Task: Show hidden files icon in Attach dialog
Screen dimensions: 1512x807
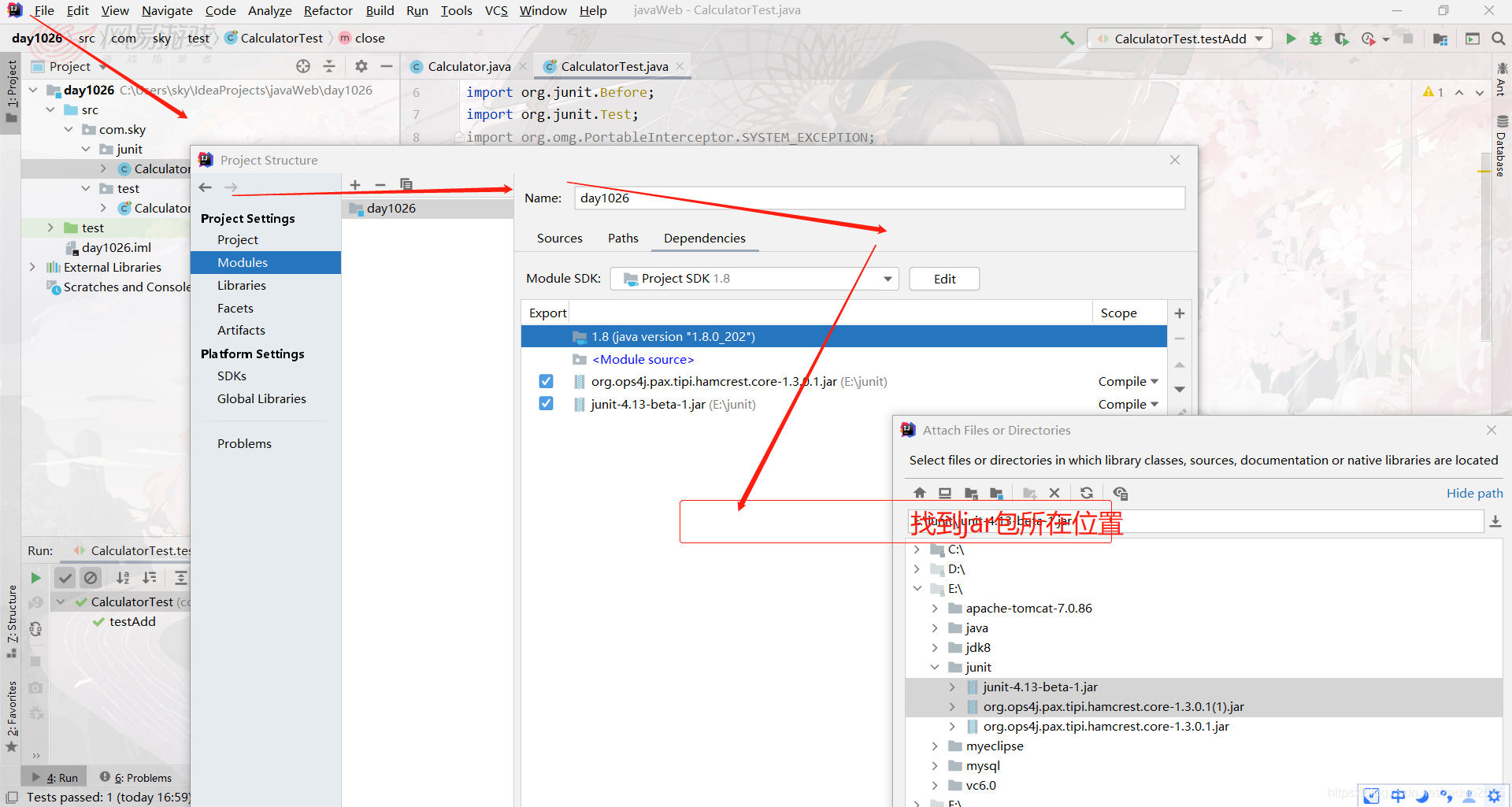Action: [x=1121, y=493]
